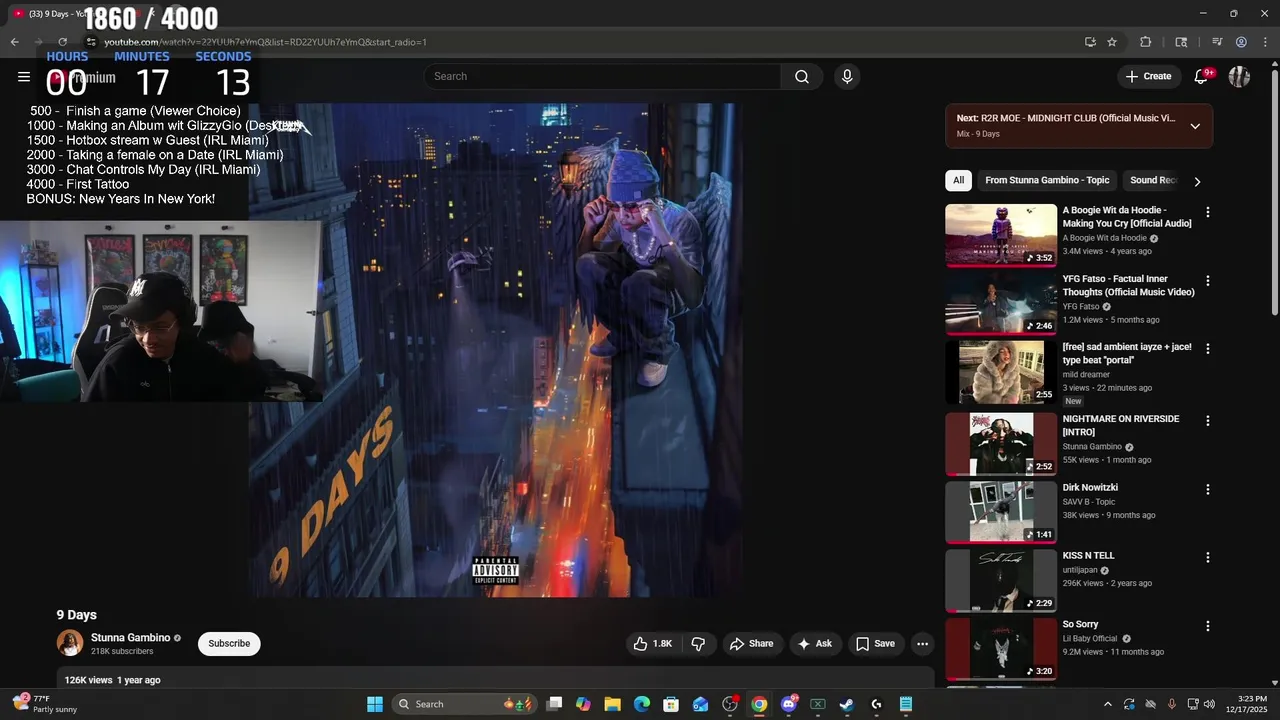Image resolution: width=1280 pixels, height=720 pixels.
Task: Open Chrome search tabs icon in toolbar
Action: 1181,42
